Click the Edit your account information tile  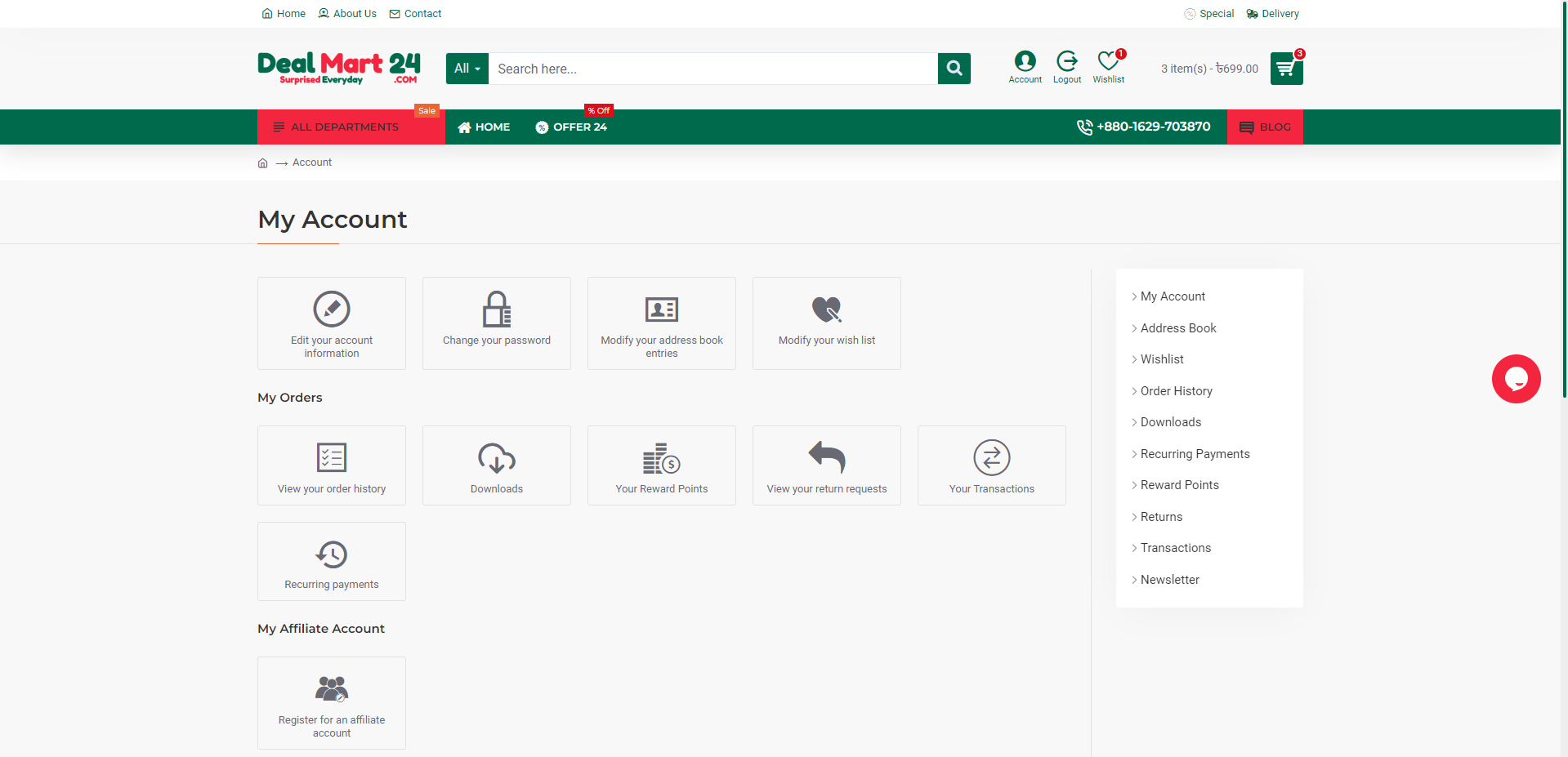(x=332, y=323)
